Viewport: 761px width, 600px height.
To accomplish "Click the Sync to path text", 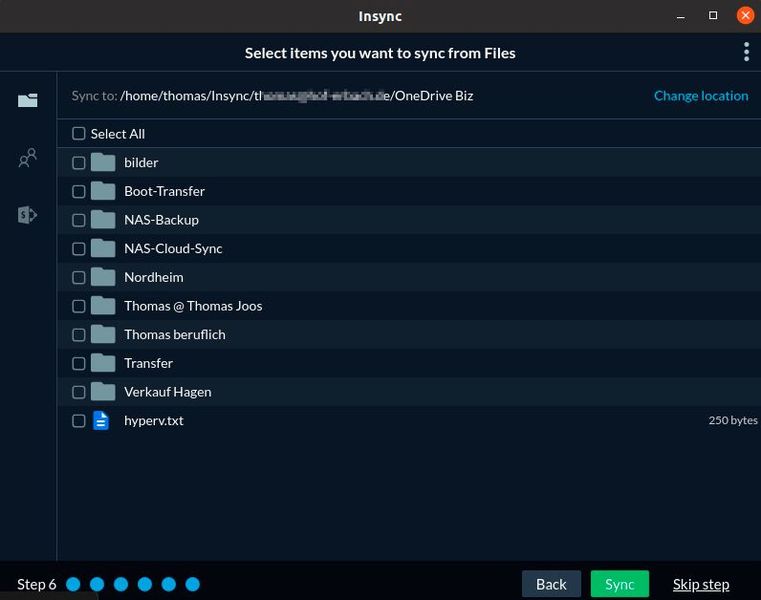I will tap(272, 96).
